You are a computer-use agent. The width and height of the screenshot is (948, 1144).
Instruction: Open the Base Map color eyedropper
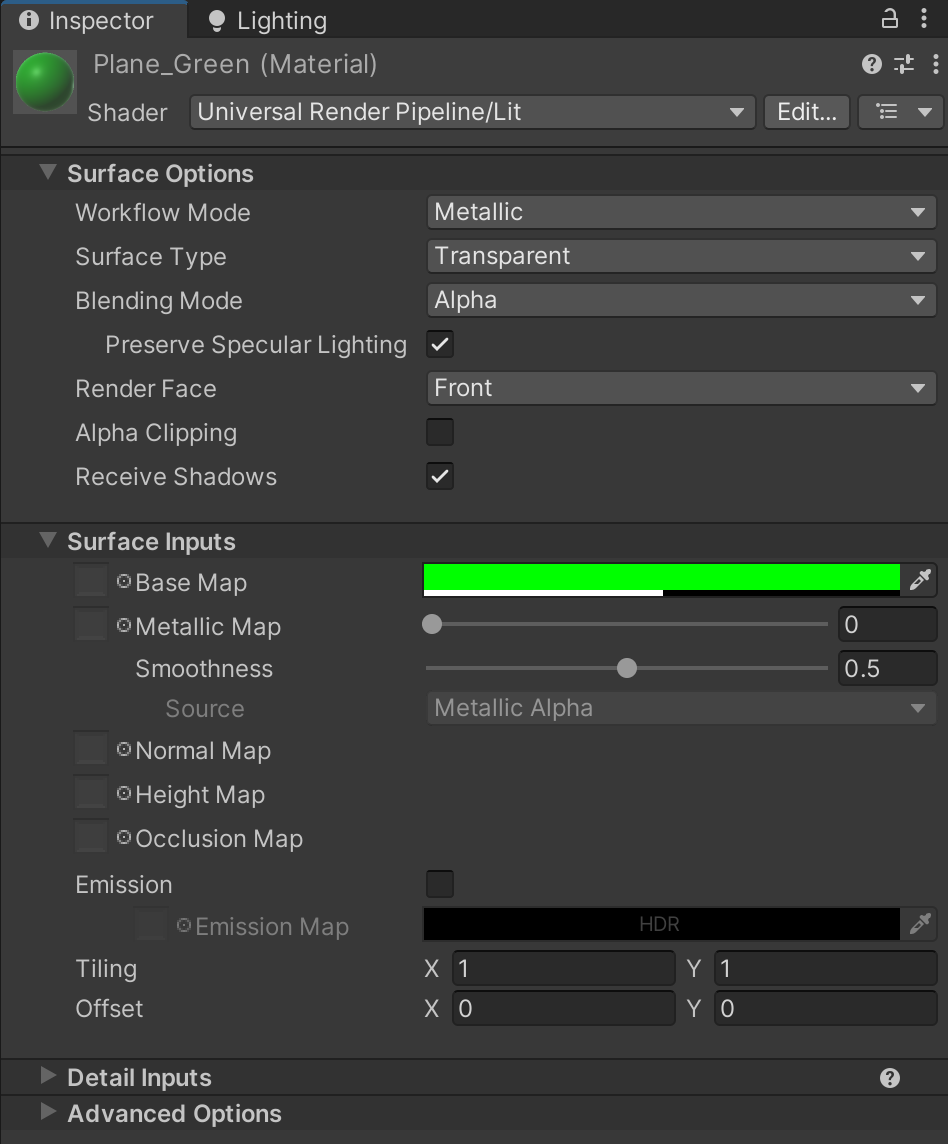(x=920, y=580)
